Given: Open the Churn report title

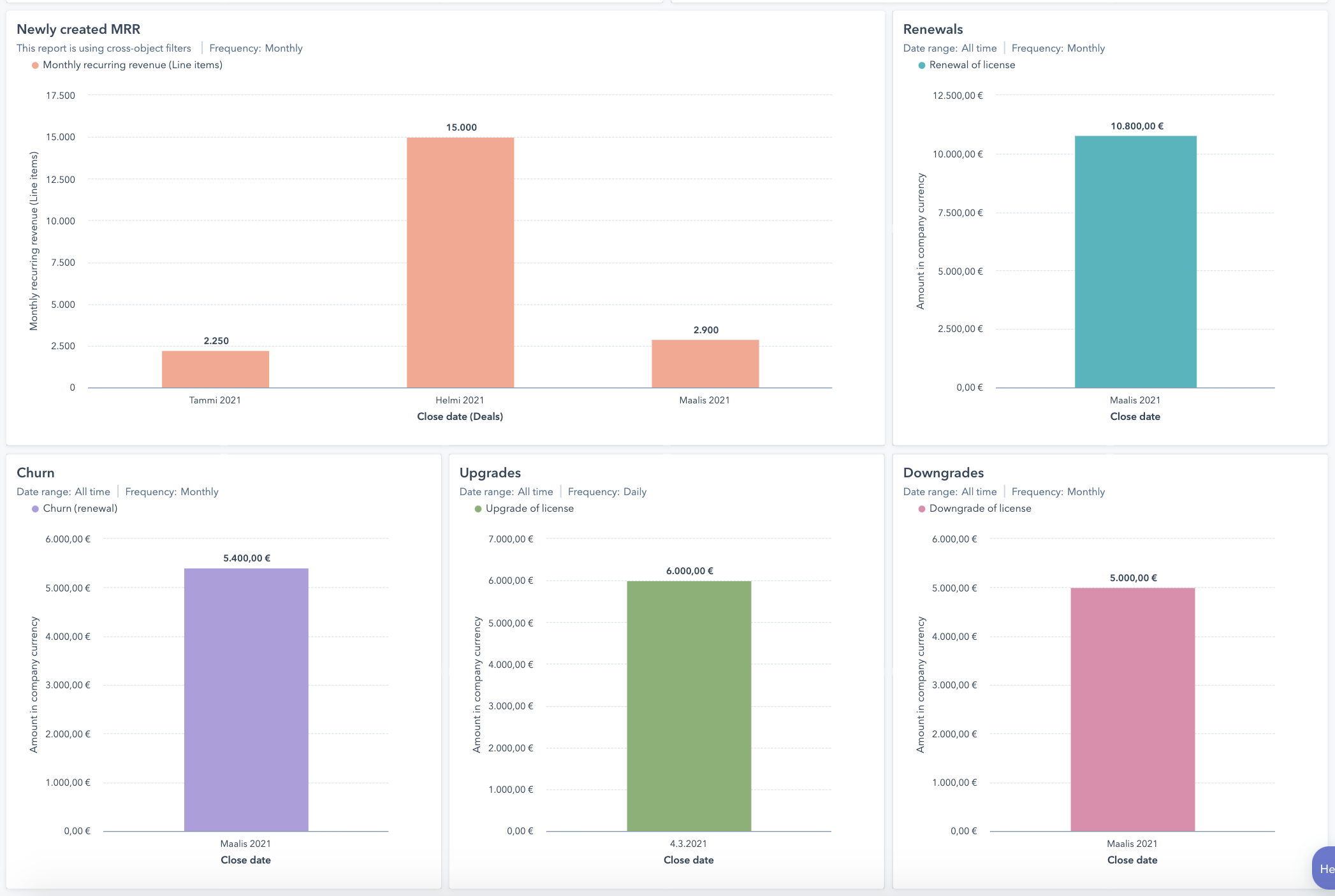Looking at the screenshot, I should click(x=35, y=473).
